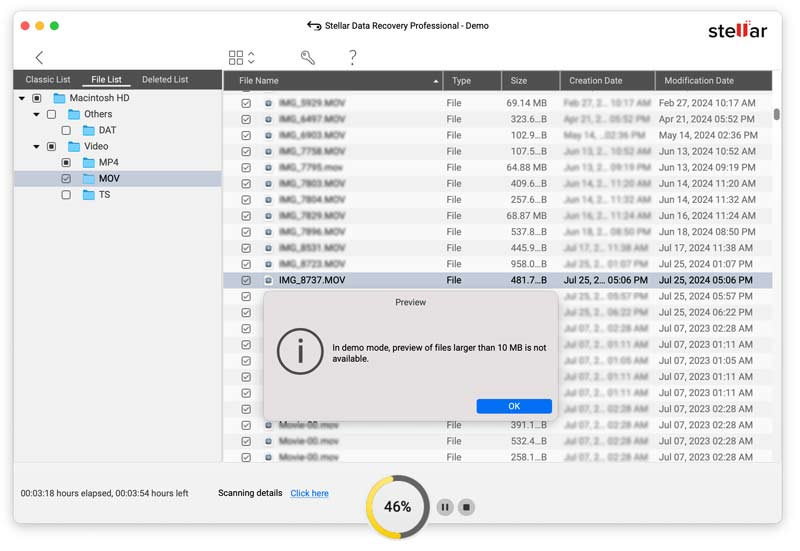Image resolution: width=800 pixels, height=551 pixels.
Task: Click the file list vertical scrollbar
Action: (x=777, y=114)
